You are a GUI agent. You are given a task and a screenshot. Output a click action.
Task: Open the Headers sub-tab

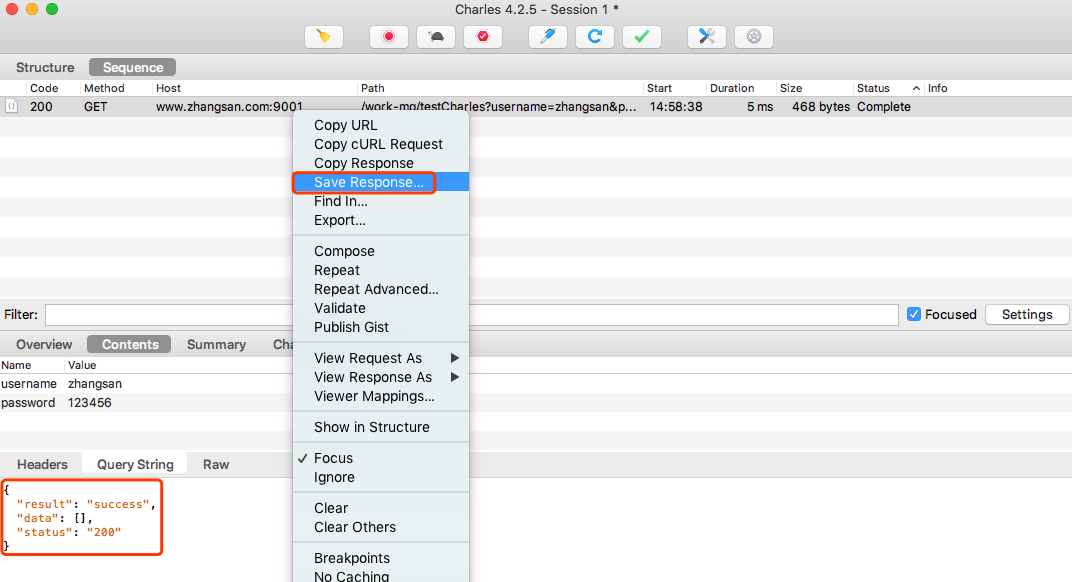tap(42, 464)
